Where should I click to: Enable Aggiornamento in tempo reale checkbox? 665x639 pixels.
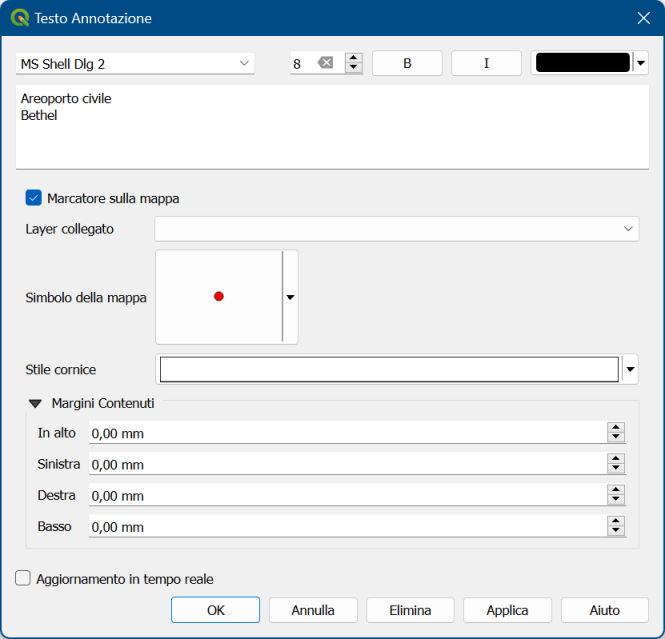tap(23, 578)
